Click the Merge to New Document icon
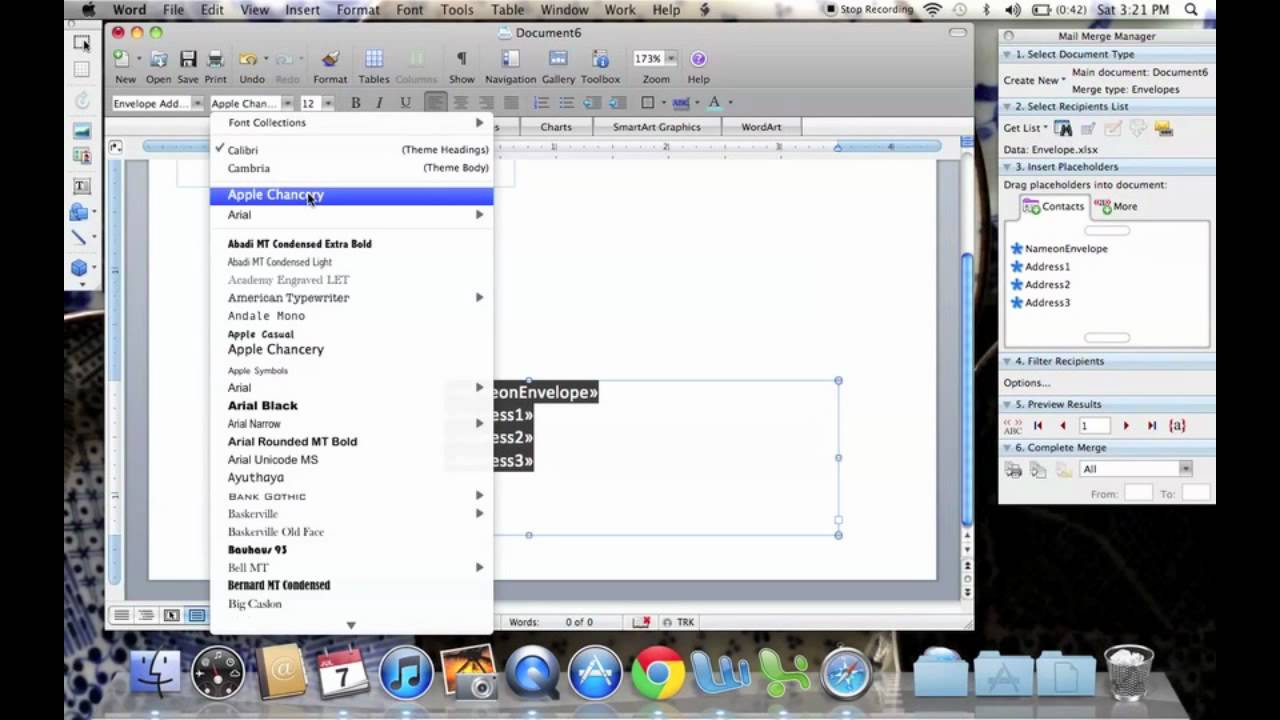The height and width of the screenshot is (720, 1280). [1039, 470]
